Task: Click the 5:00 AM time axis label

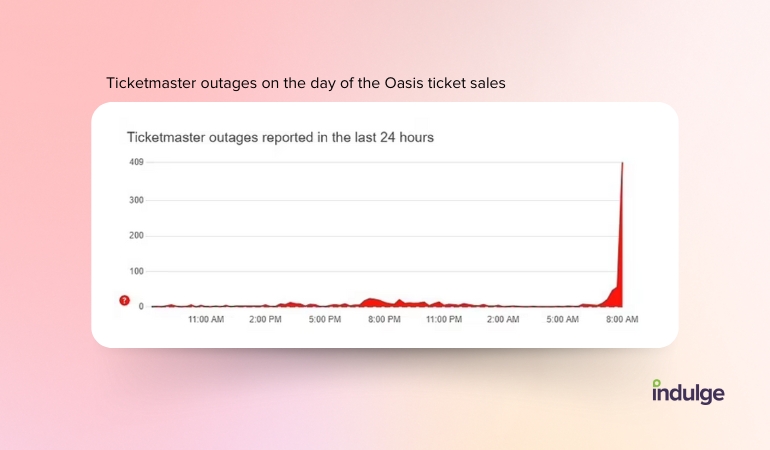Action: [x=562, y=319]
